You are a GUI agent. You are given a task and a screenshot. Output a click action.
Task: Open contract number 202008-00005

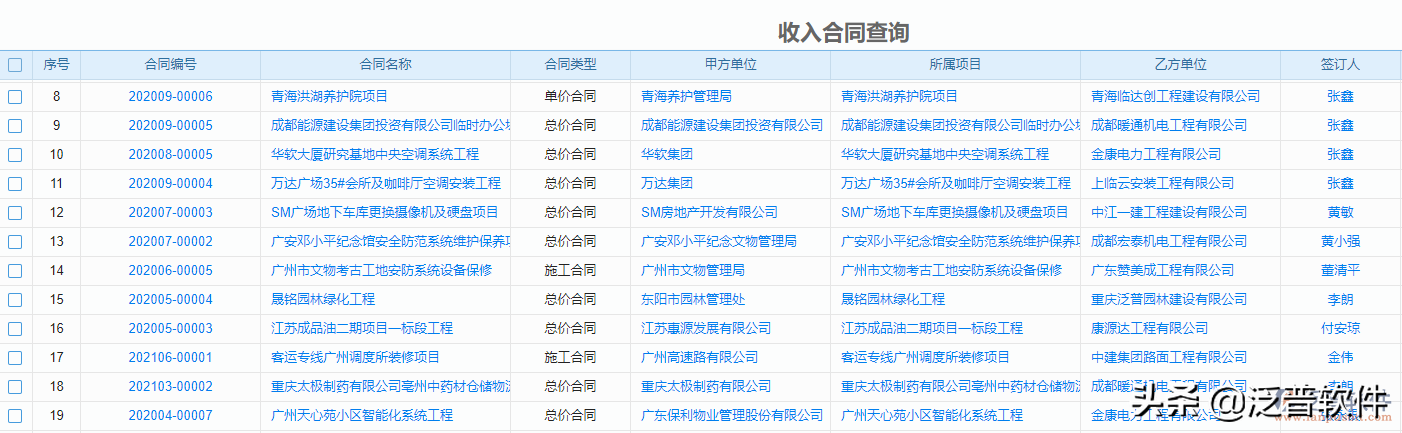[170, 155]
